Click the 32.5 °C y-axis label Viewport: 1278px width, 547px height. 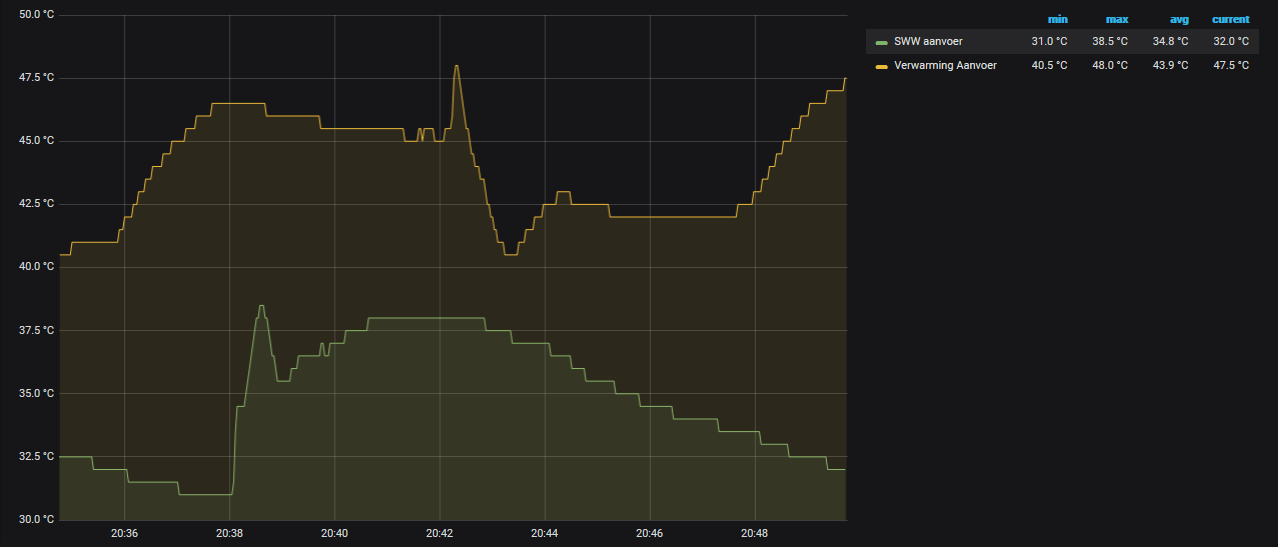click(x=36, y=456)
